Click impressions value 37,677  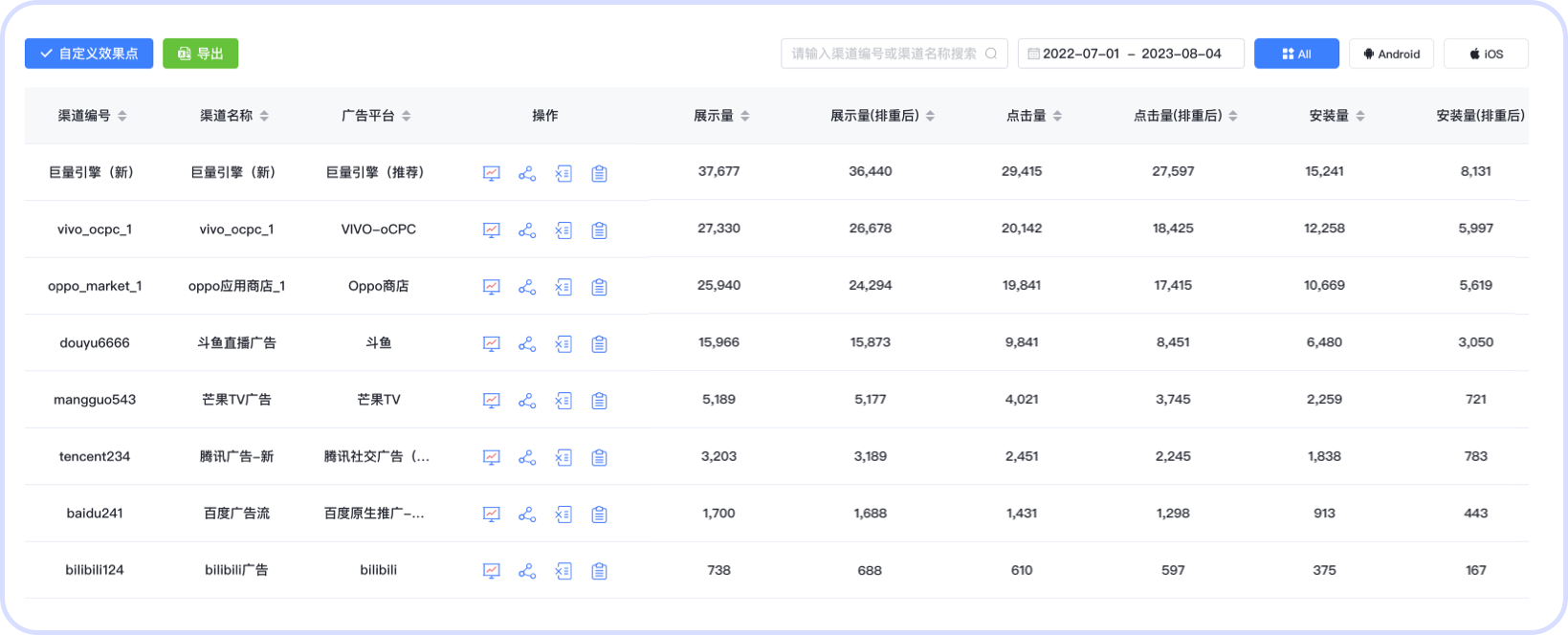(x=718, y=171)
